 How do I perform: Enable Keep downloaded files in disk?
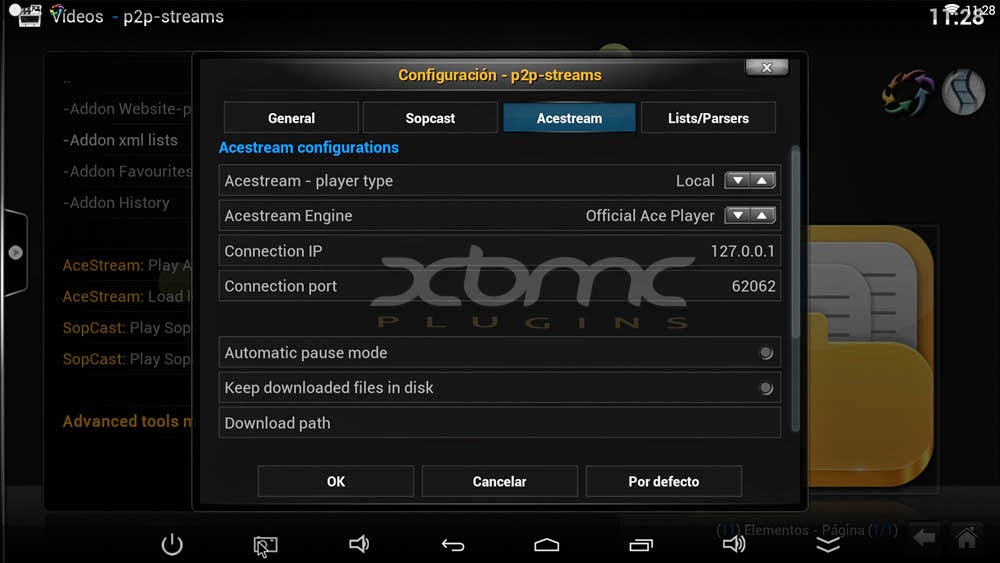(x=766, y=388)
